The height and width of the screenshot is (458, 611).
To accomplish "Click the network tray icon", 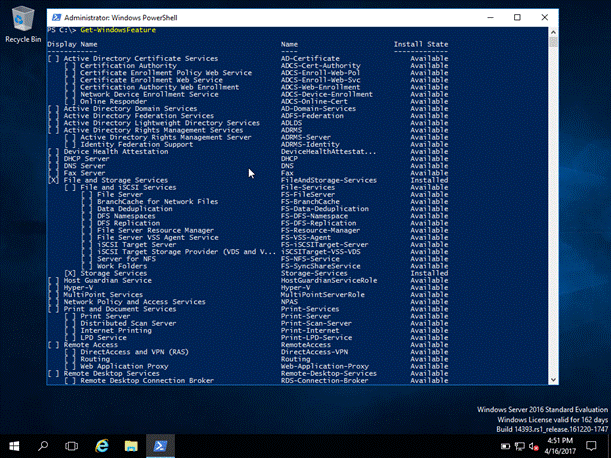I will (519, 446).
